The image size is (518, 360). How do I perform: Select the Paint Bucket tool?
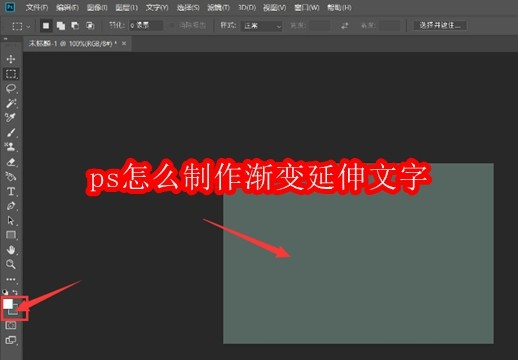click(x=11, y=176)
